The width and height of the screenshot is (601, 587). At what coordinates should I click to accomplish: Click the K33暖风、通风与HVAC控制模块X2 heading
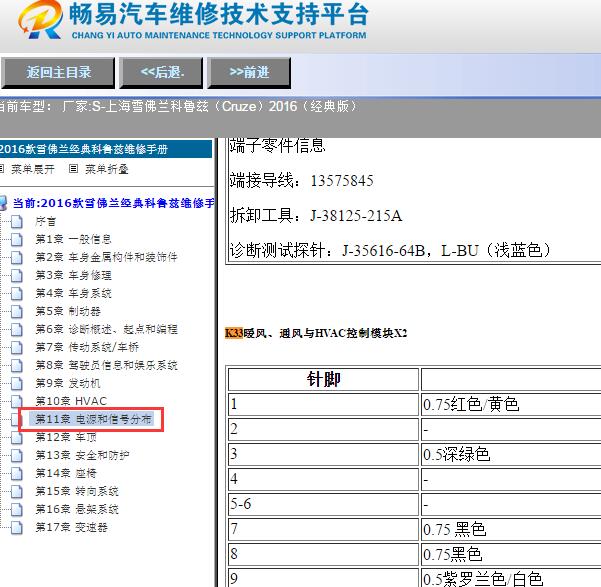tap(316, 333)
